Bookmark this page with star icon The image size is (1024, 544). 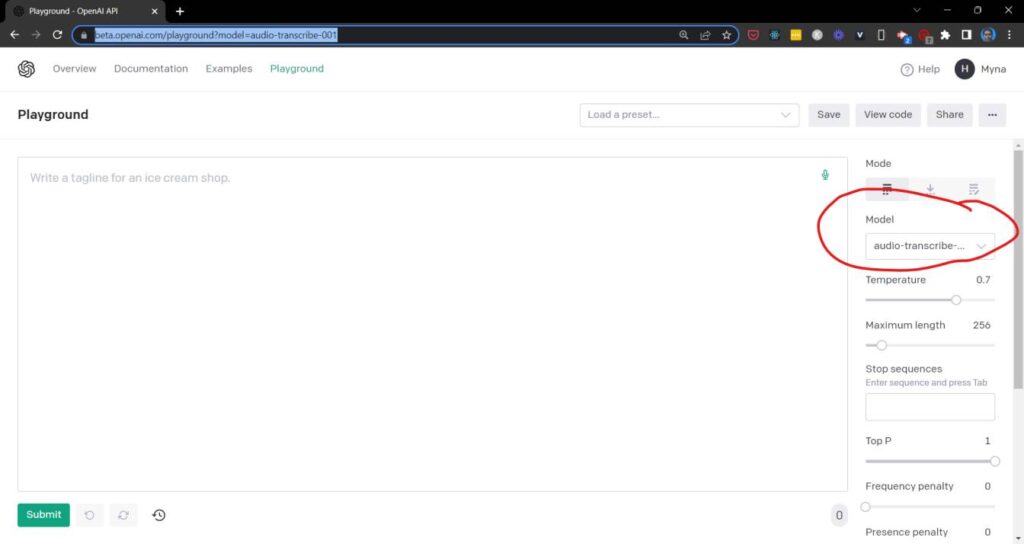tap(726, 35)
